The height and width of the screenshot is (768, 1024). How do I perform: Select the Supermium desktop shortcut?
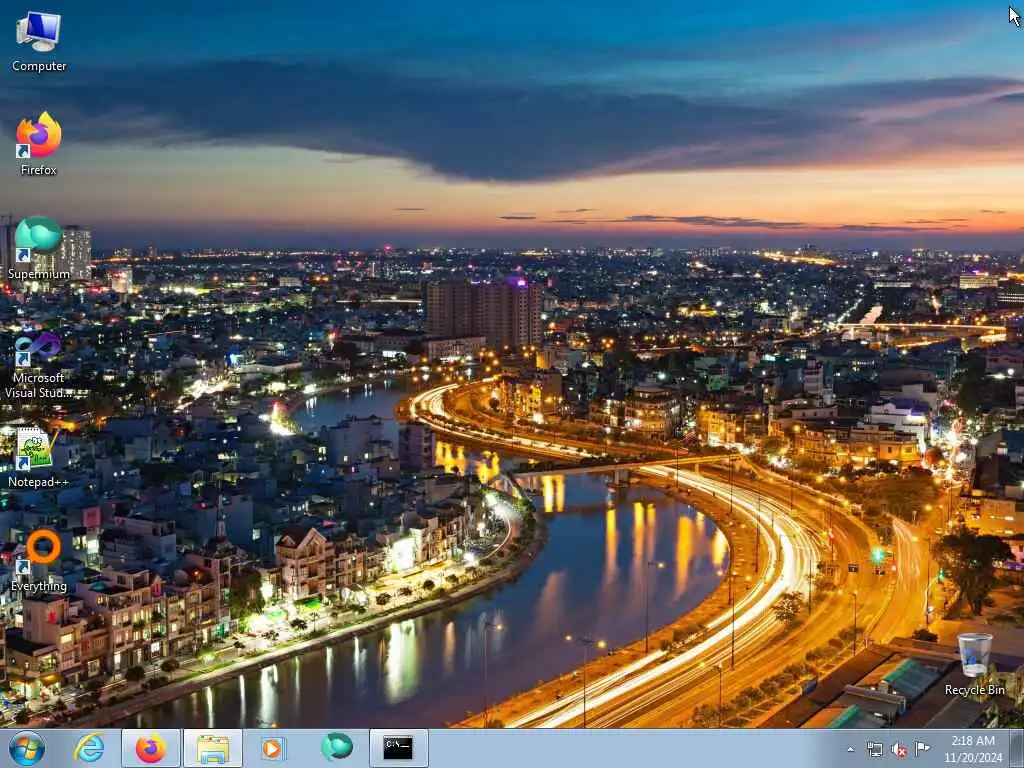click(x=39, y=248)
